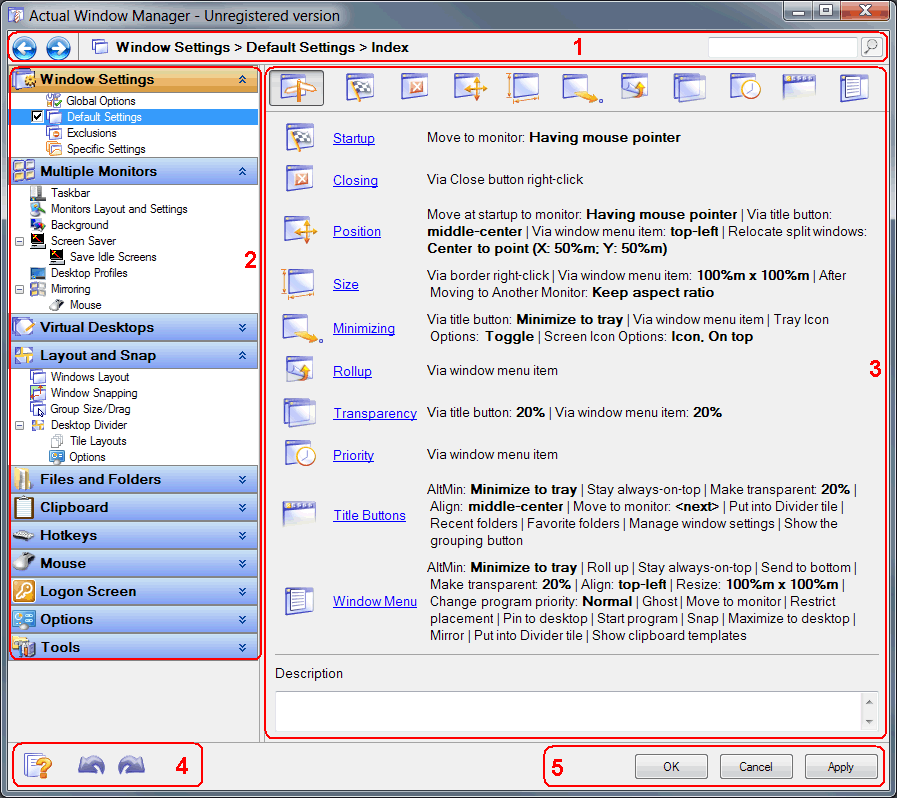The image size is (897, 798).
Task: Open Save Idle Screens item
Action: point(113,257)
